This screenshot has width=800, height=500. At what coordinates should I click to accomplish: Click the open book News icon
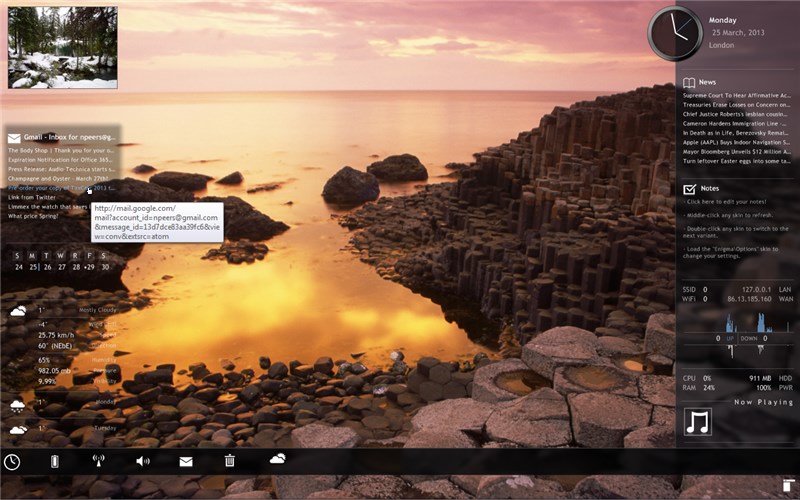click(x=689, y=82)
